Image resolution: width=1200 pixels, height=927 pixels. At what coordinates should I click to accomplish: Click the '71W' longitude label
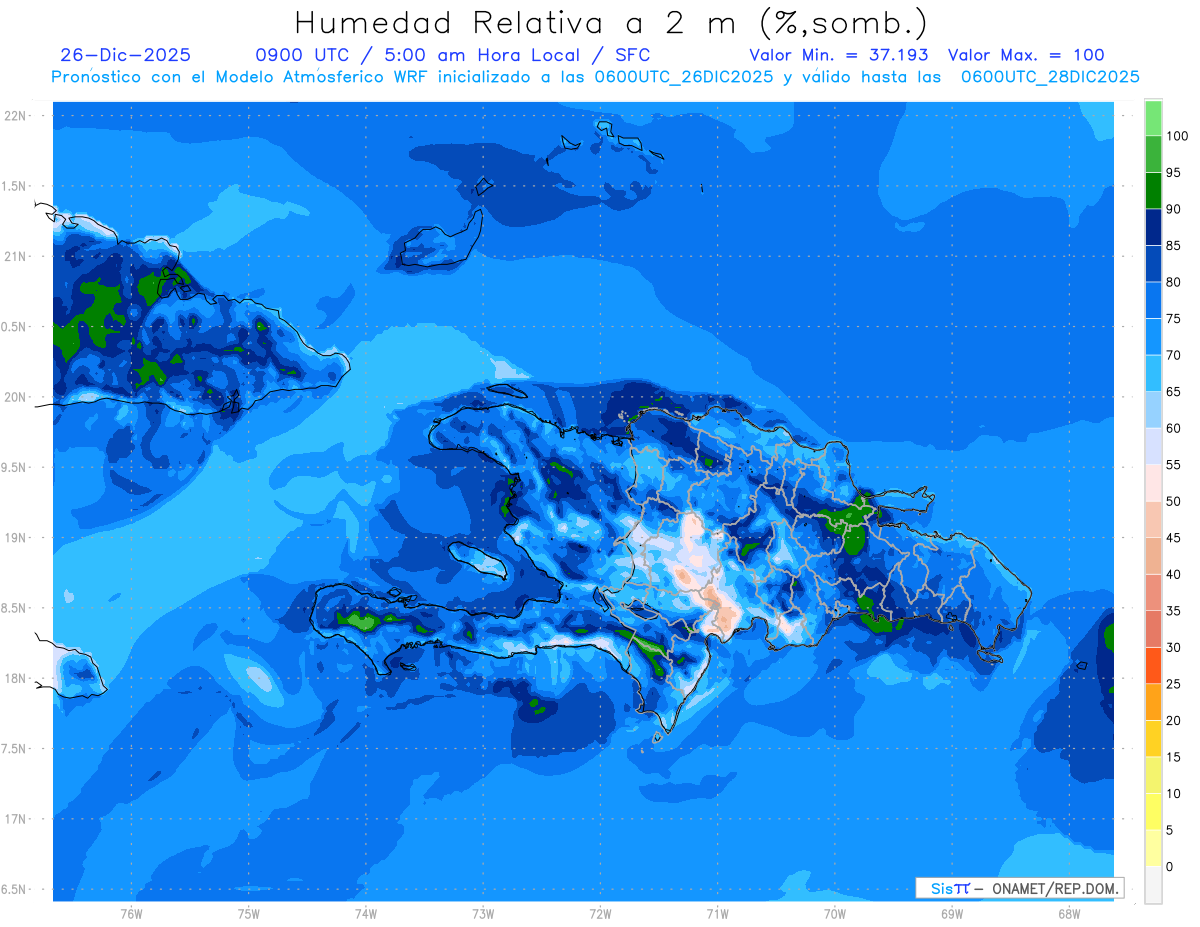click(717, 914)
